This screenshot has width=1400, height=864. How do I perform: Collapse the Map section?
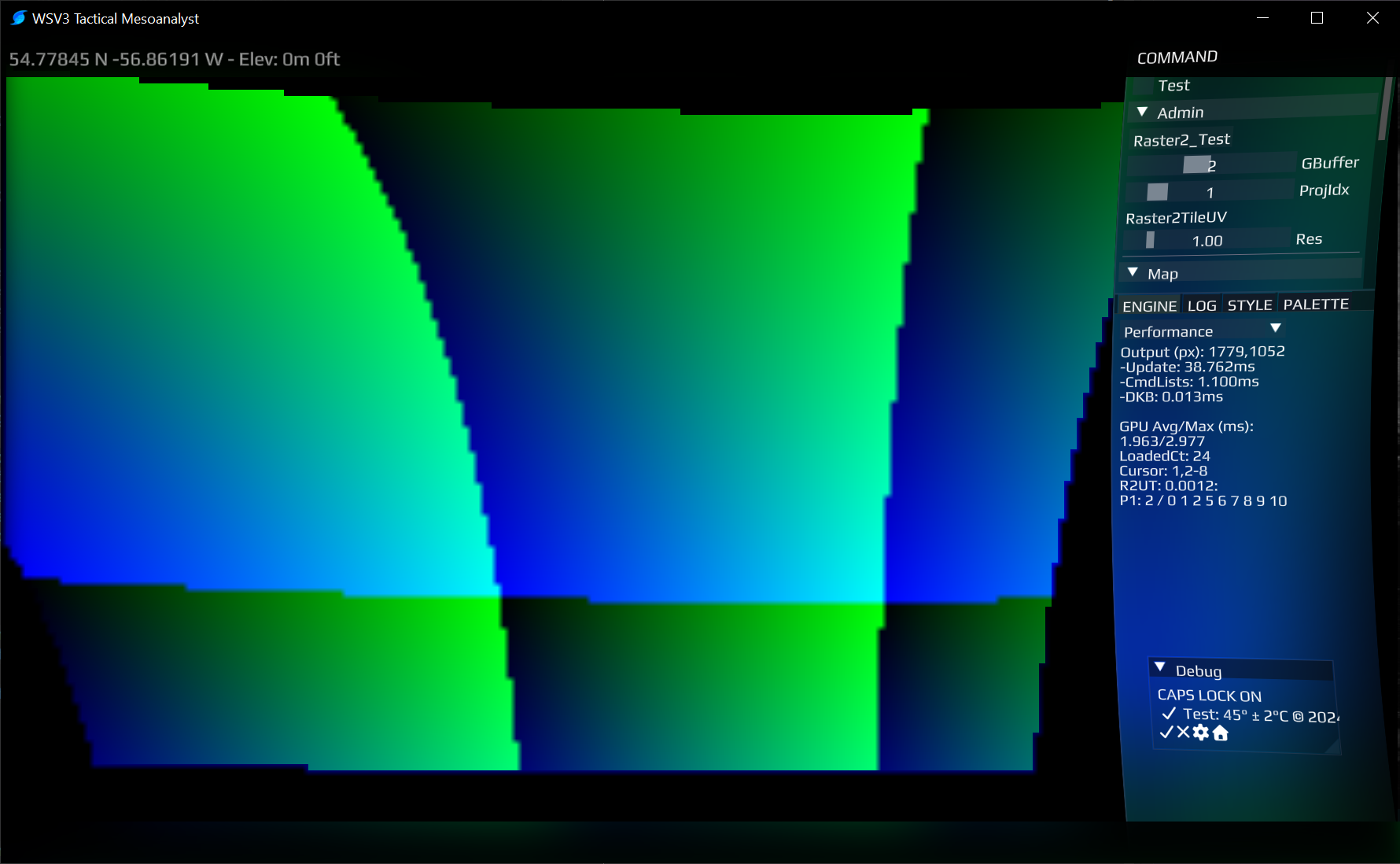coord(1133,273)
